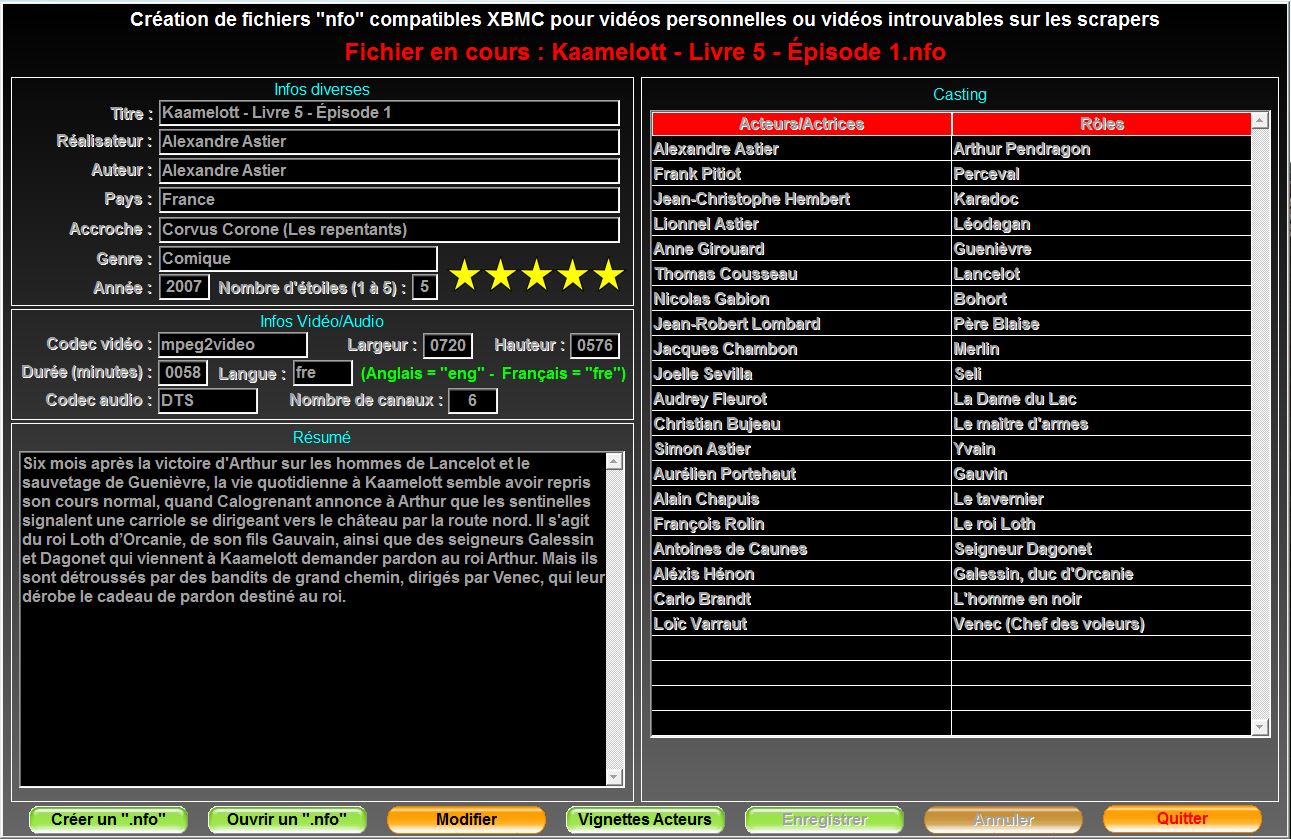Click role cell Le maître d'armes
Screen dimensions: 1291x839
point(1102,424)
